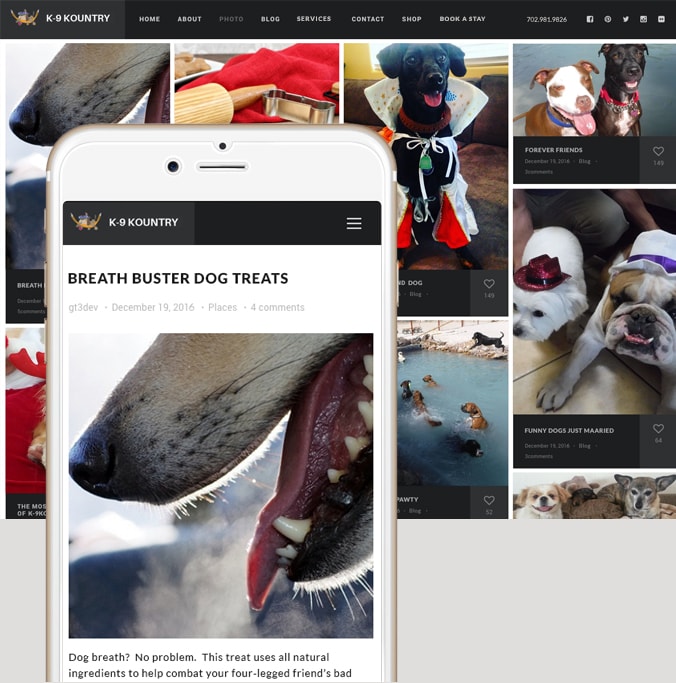Viewport: 676px width, 683px height.
Task: Click the December 19, 2016 date on phone
Action: (x=153, y=308)
